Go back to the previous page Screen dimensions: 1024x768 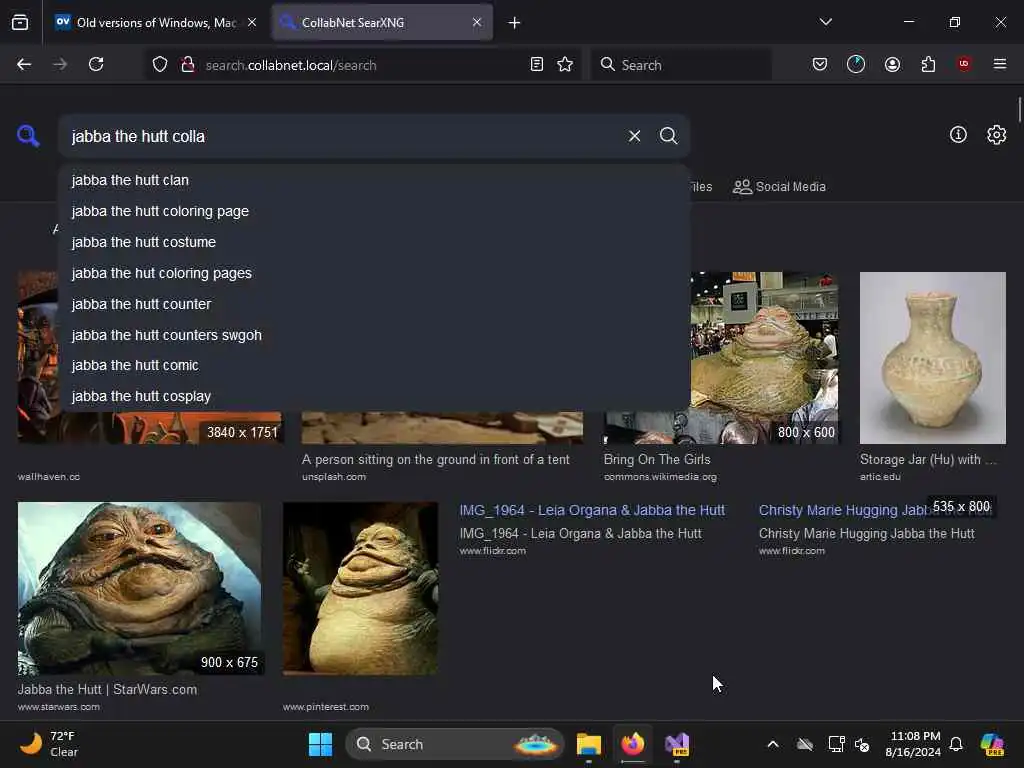coord(24,64)
